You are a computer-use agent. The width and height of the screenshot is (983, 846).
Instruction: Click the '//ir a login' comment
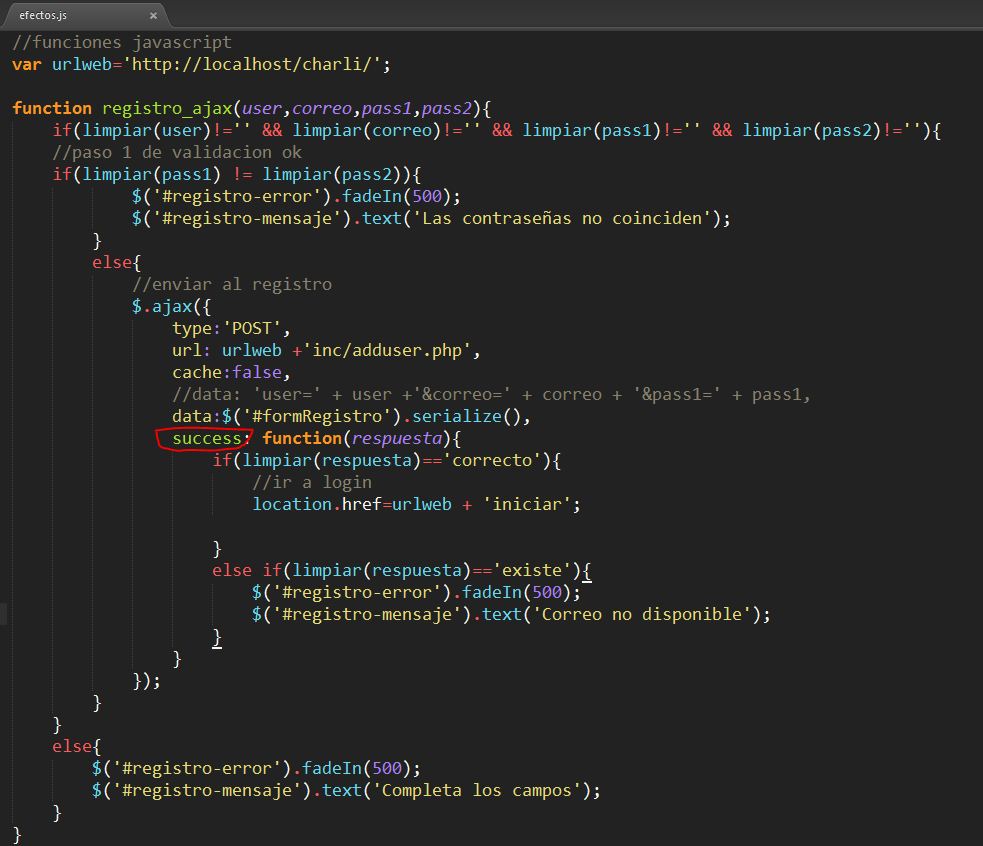(x=312, y=482)
